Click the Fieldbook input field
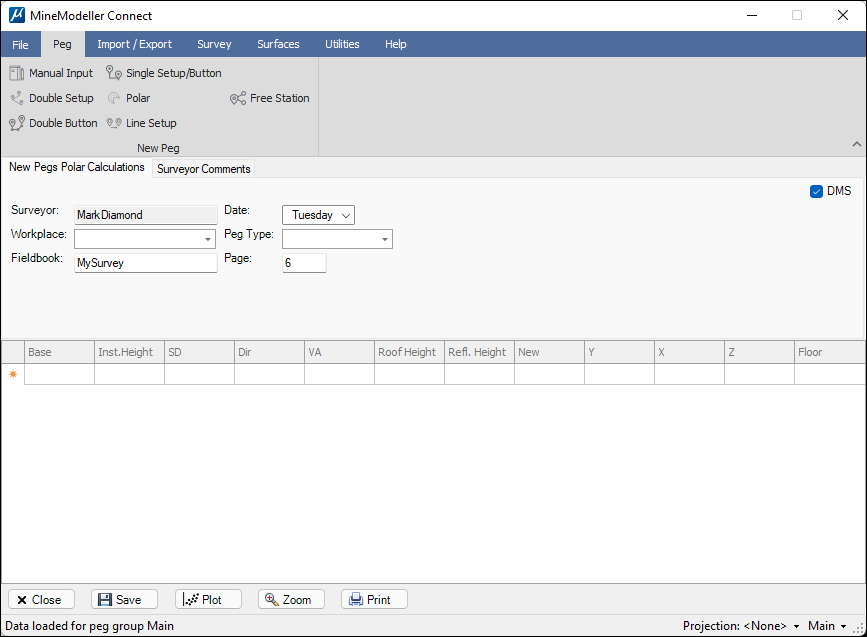Viewport: 867px width, 637px height. click(145, 263)
